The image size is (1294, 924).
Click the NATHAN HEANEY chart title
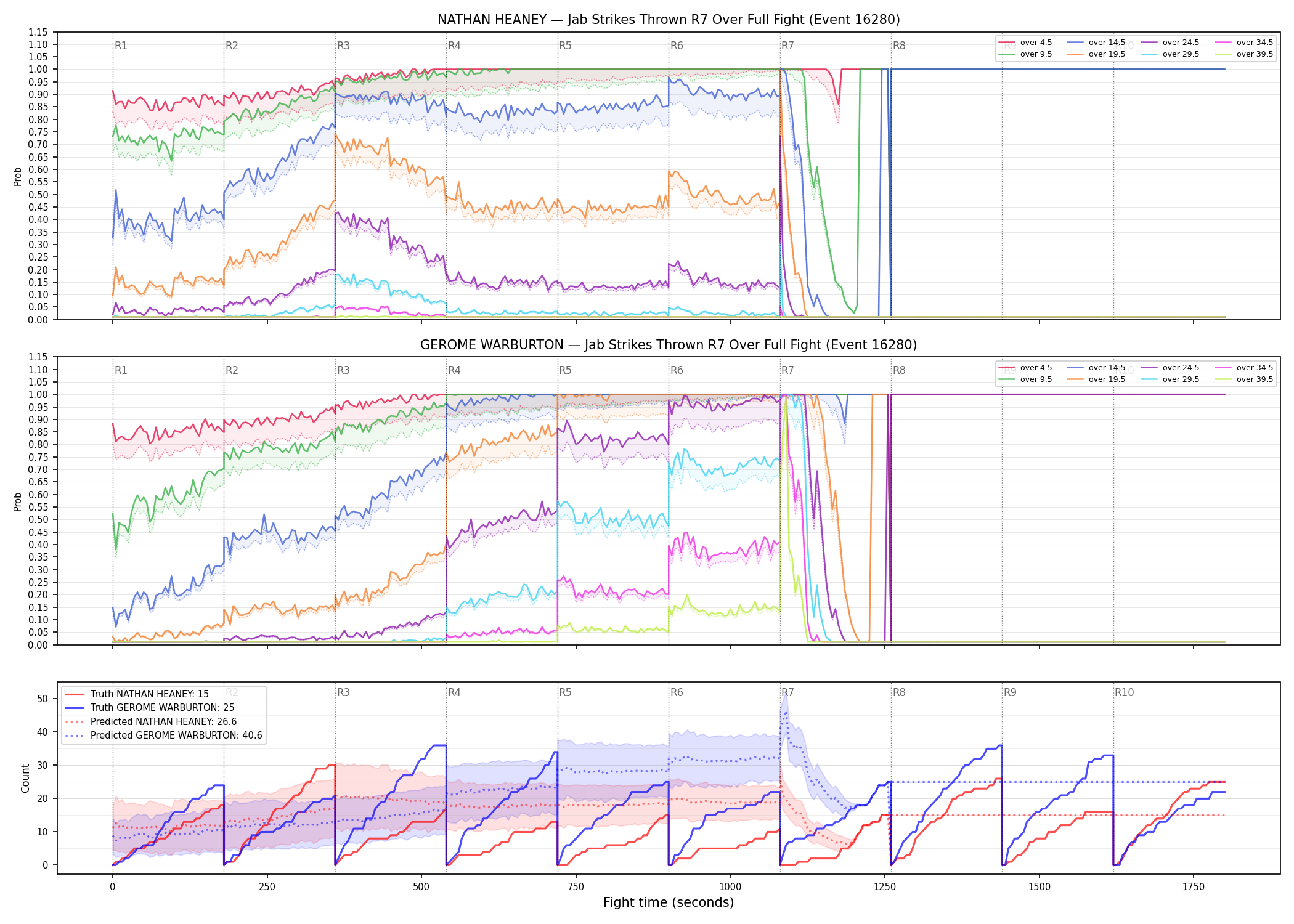(x=669, y=20)
